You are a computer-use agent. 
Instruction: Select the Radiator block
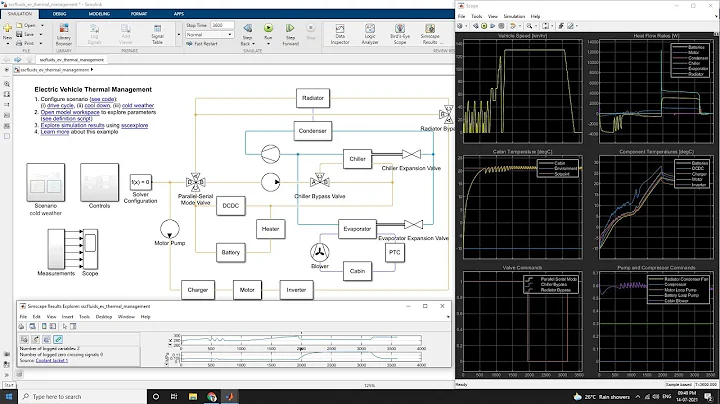[x=313, y=98]
